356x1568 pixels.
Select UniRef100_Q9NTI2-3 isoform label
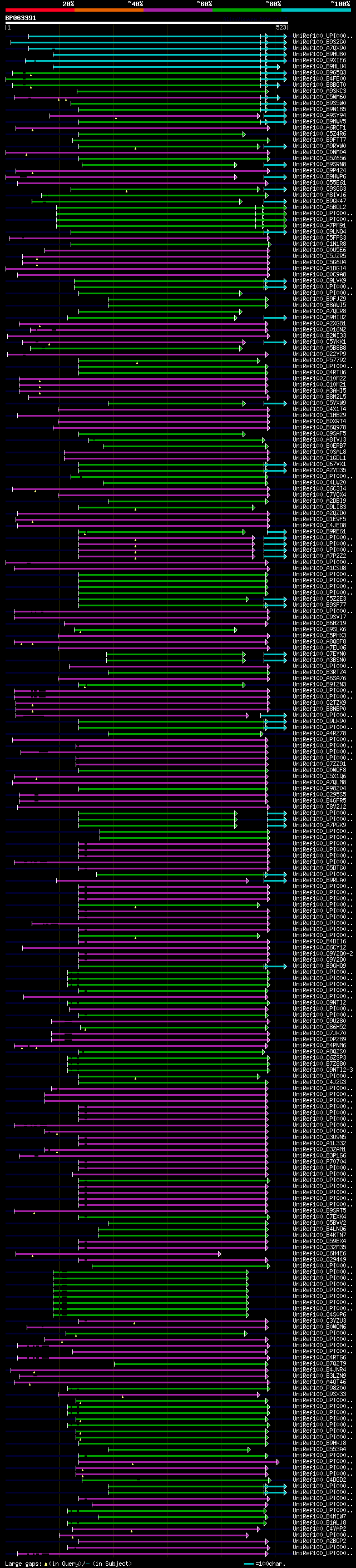323,1070
